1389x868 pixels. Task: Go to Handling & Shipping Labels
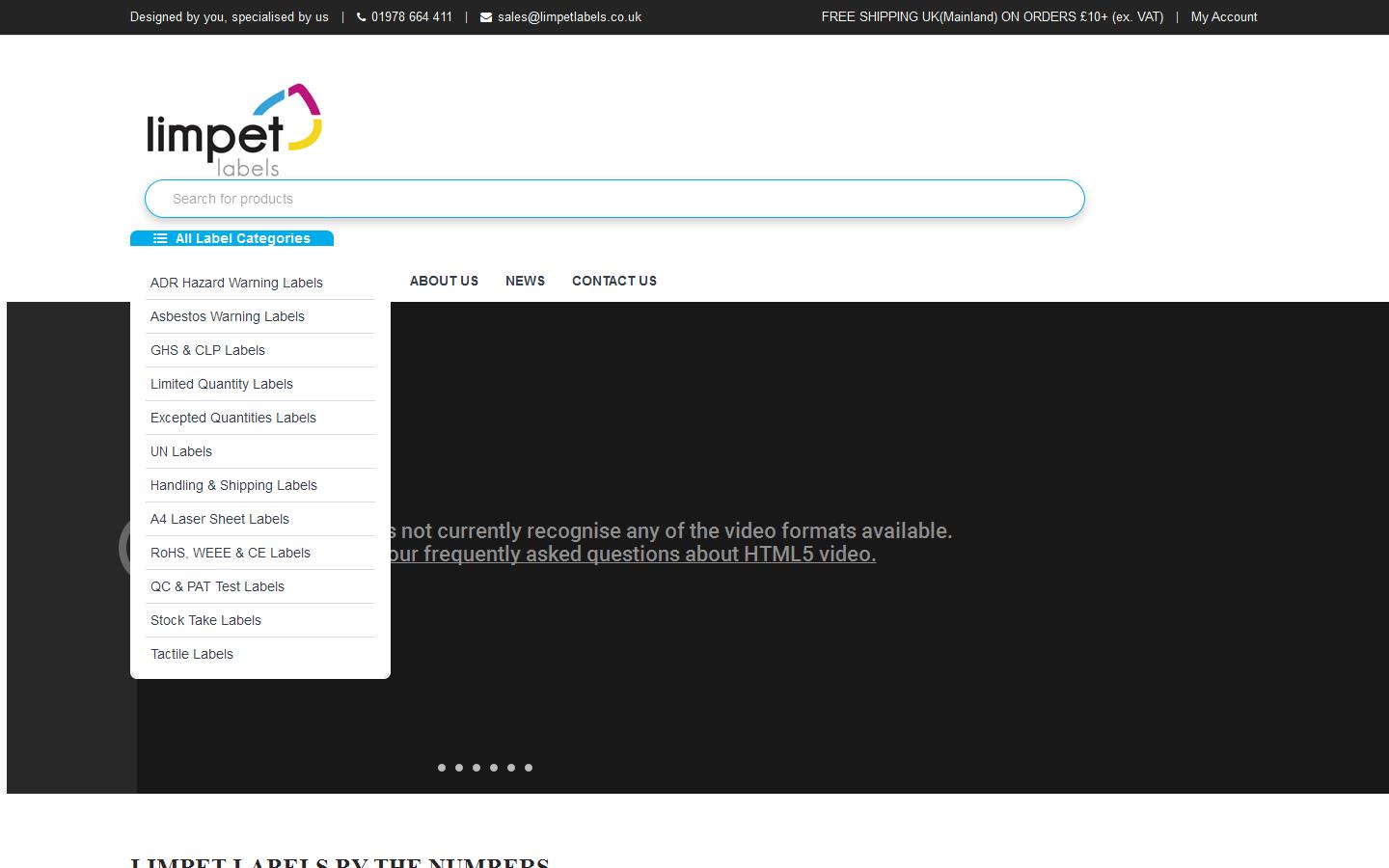(x=233, y=485)
